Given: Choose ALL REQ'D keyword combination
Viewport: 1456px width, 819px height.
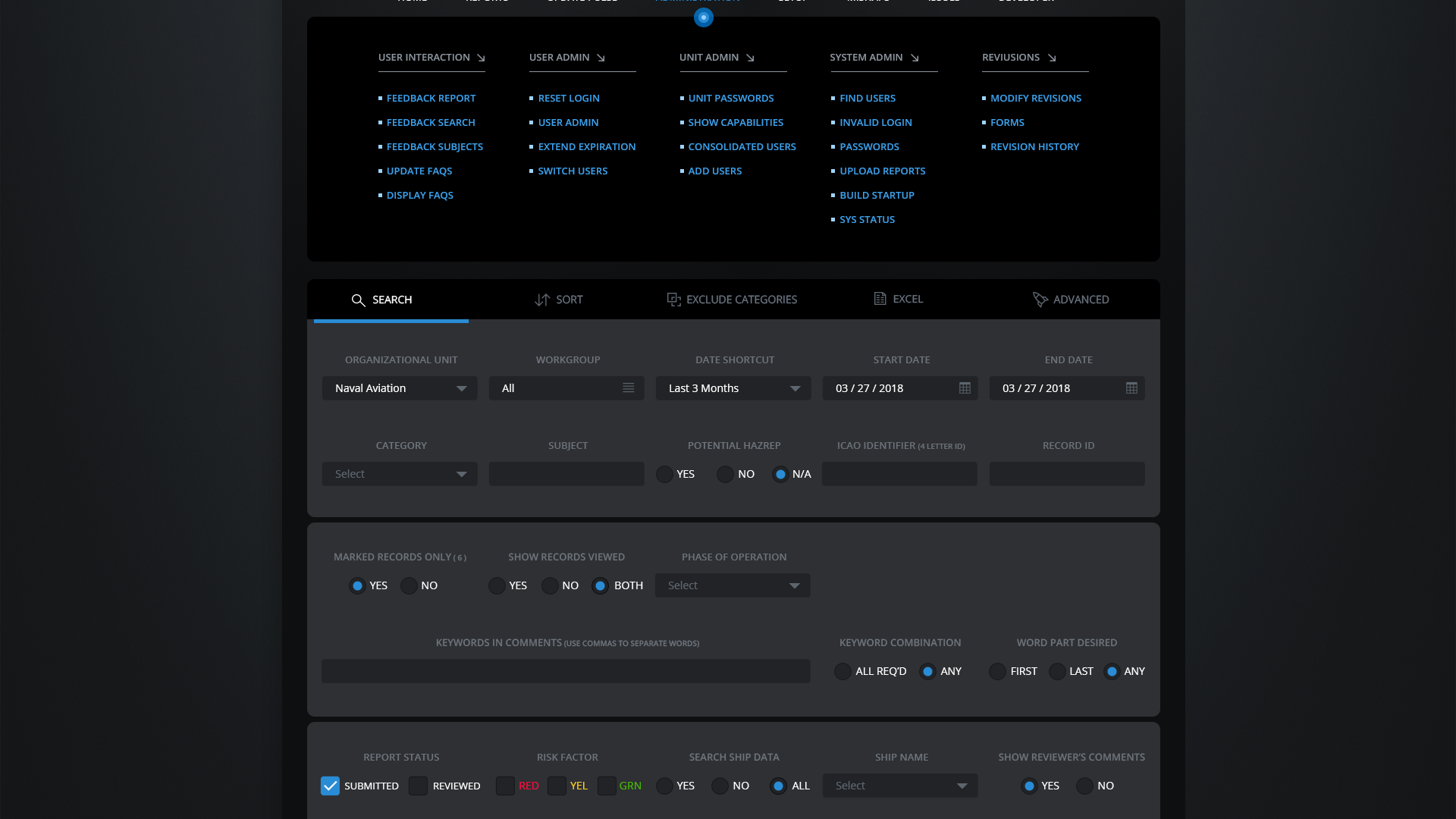Looking at the screenshot, I should pos(843,672).
